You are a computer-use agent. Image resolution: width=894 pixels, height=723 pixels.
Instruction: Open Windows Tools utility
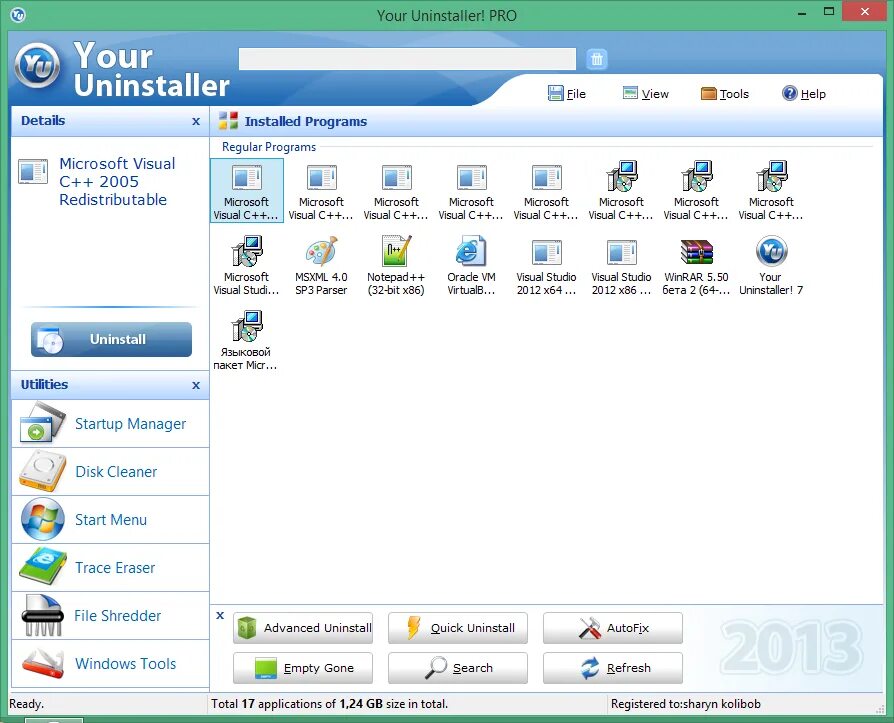(x=111, y=663)
